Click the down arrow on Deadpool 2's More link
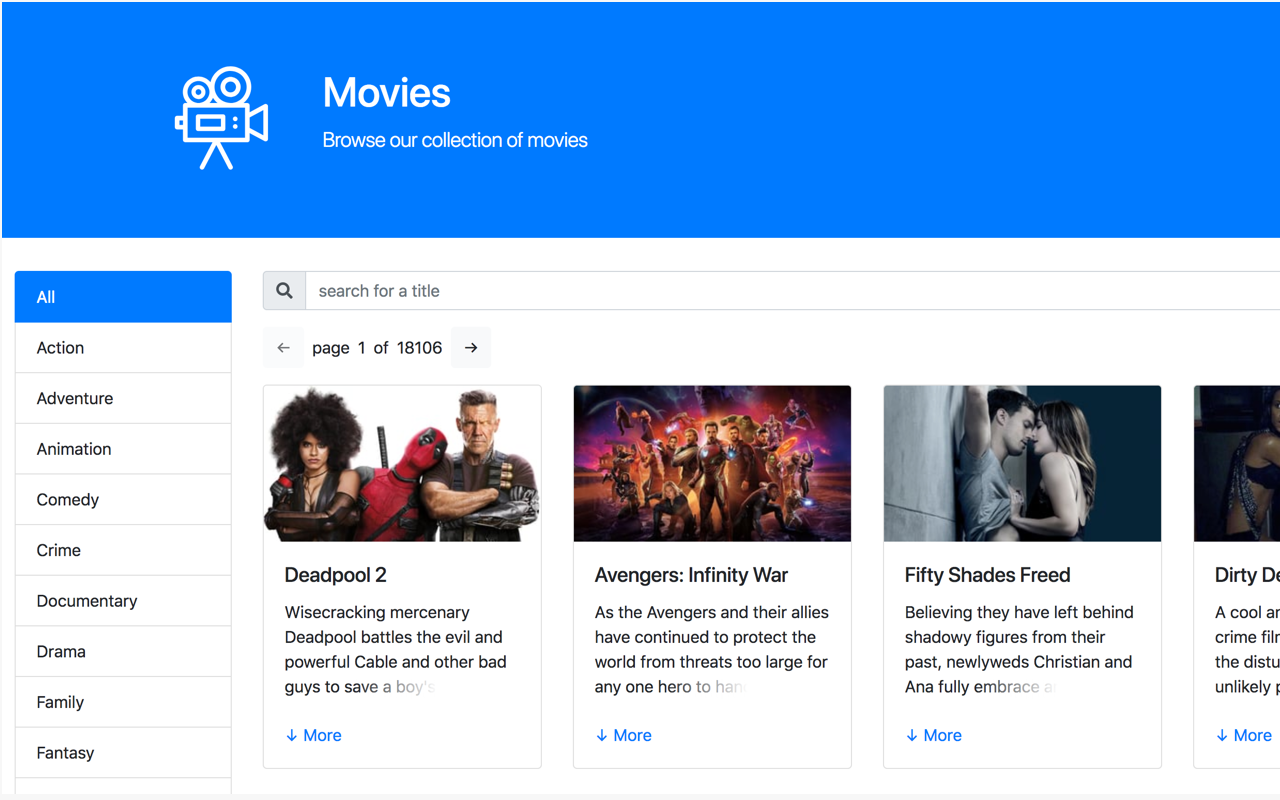The image size is (1280, 800). [x=289, y=735]
